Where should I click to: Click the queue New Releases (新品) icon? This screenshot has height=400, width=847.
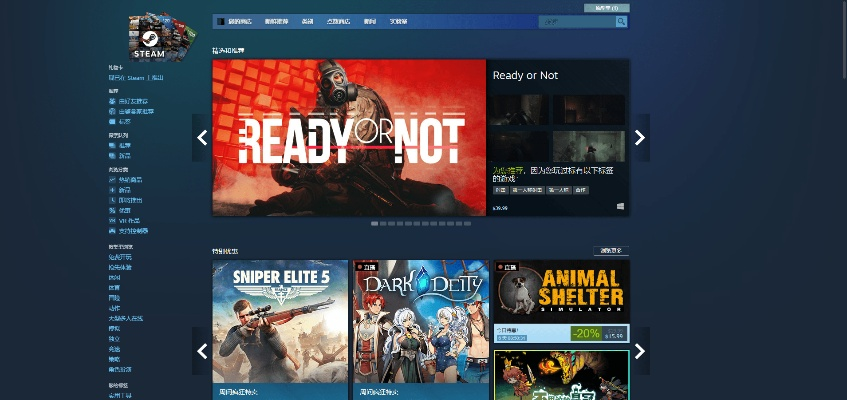click(x=112, y=156)
